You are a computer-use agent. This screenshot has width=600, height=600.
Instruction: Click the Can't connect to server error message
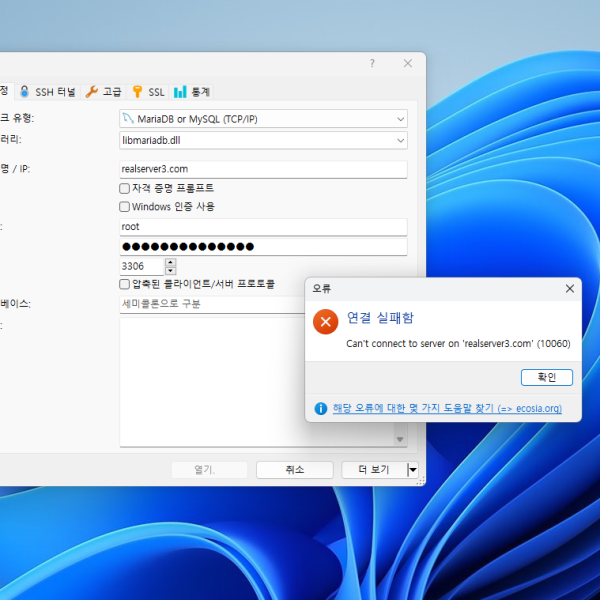458,344
